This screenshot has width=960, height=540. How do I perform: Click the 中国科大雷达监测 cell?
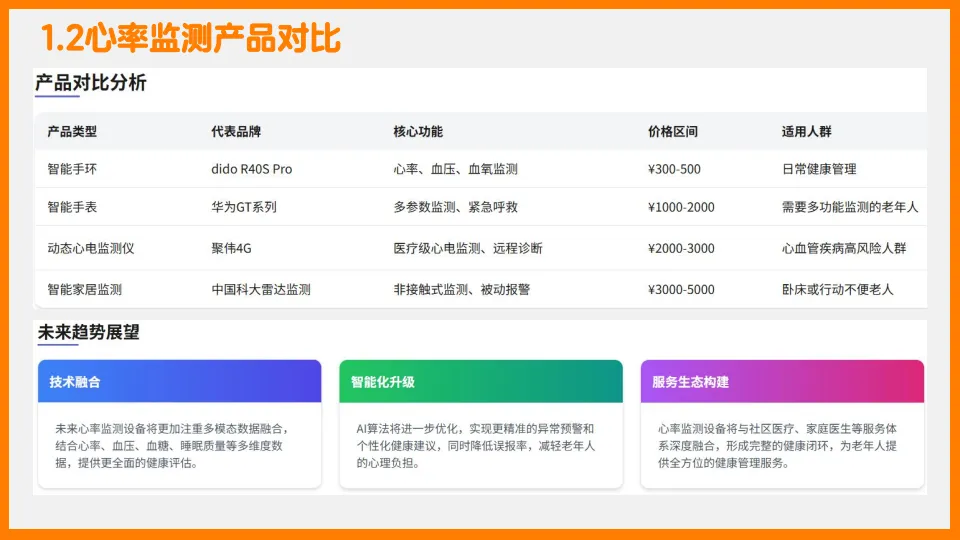coord(261,289)
